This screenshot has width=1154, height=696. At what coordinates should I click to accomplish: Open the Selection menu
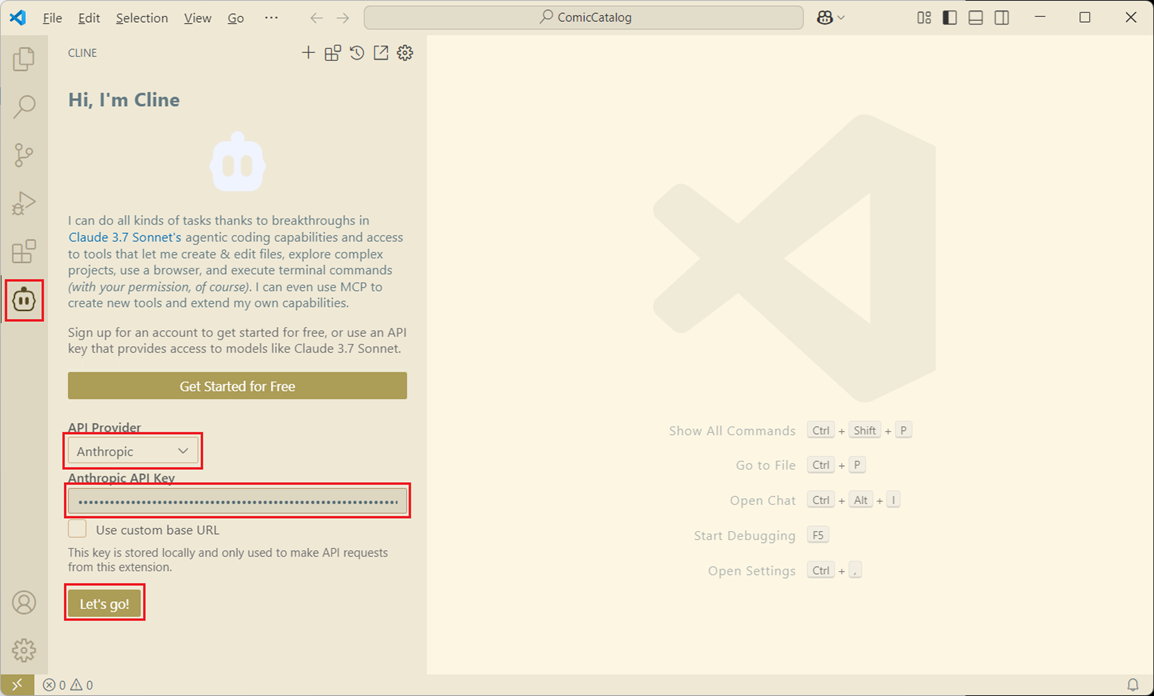pyautogui.click(x=142, y=18)
